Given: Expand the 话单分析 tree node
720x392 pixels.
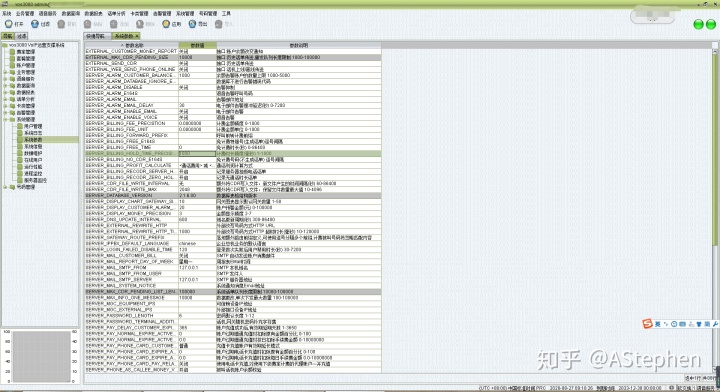Looking at the screenshot, I should click(5, 99).
